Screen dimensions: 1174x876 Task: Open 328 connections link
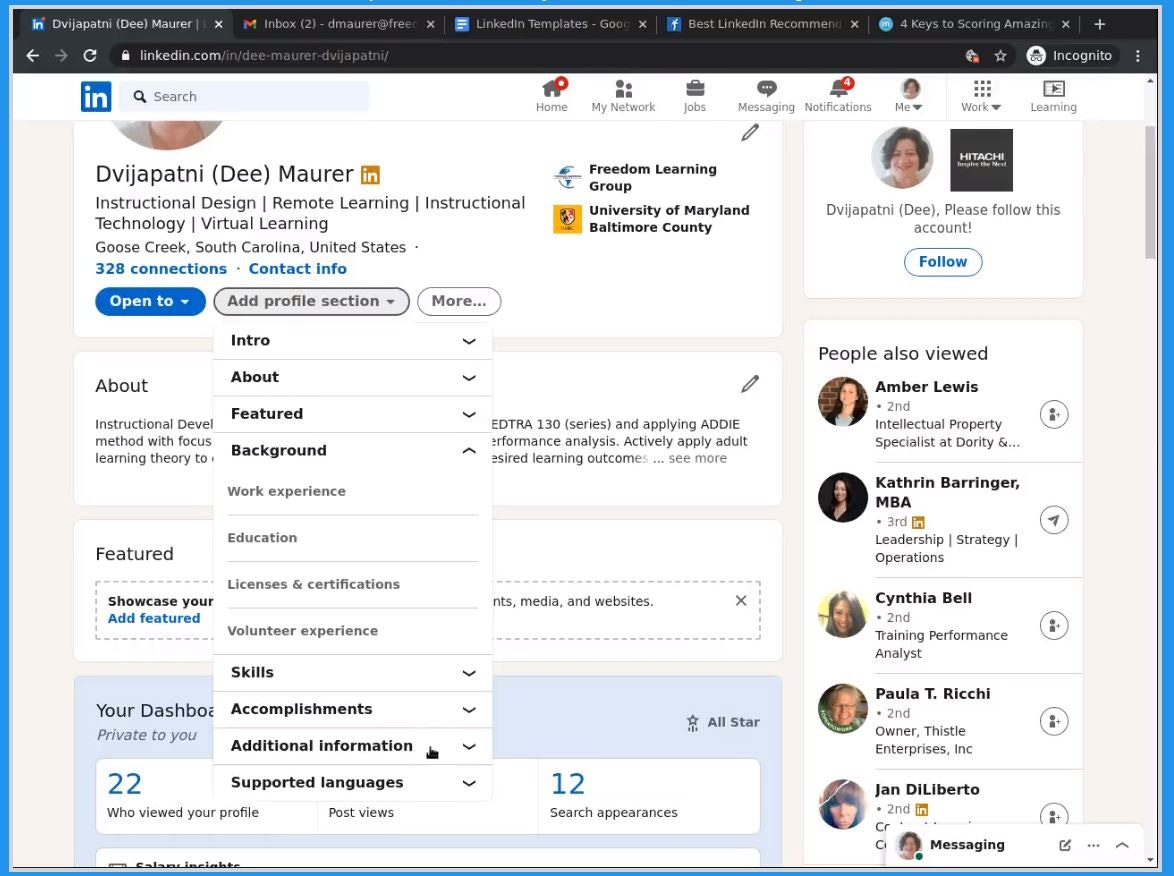(x=161, y=269)
